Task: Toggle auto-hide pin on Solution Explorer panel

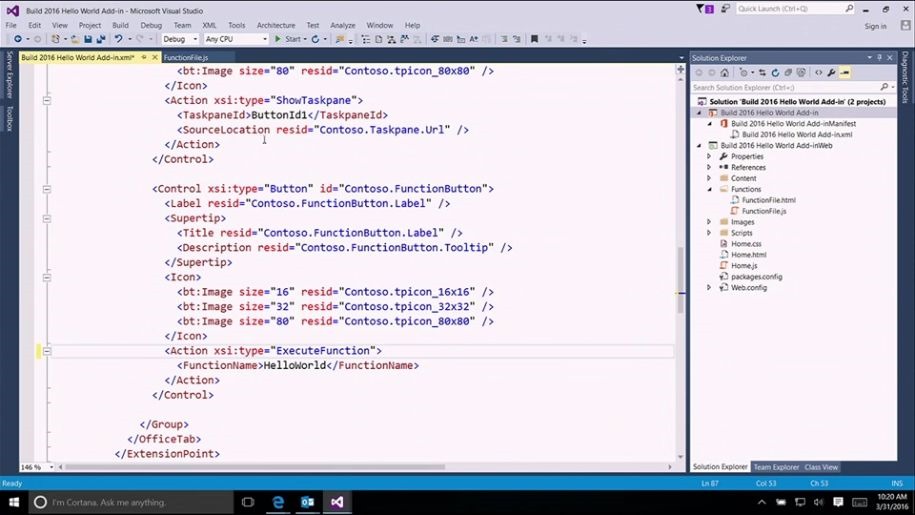Action: click(879, 58)
